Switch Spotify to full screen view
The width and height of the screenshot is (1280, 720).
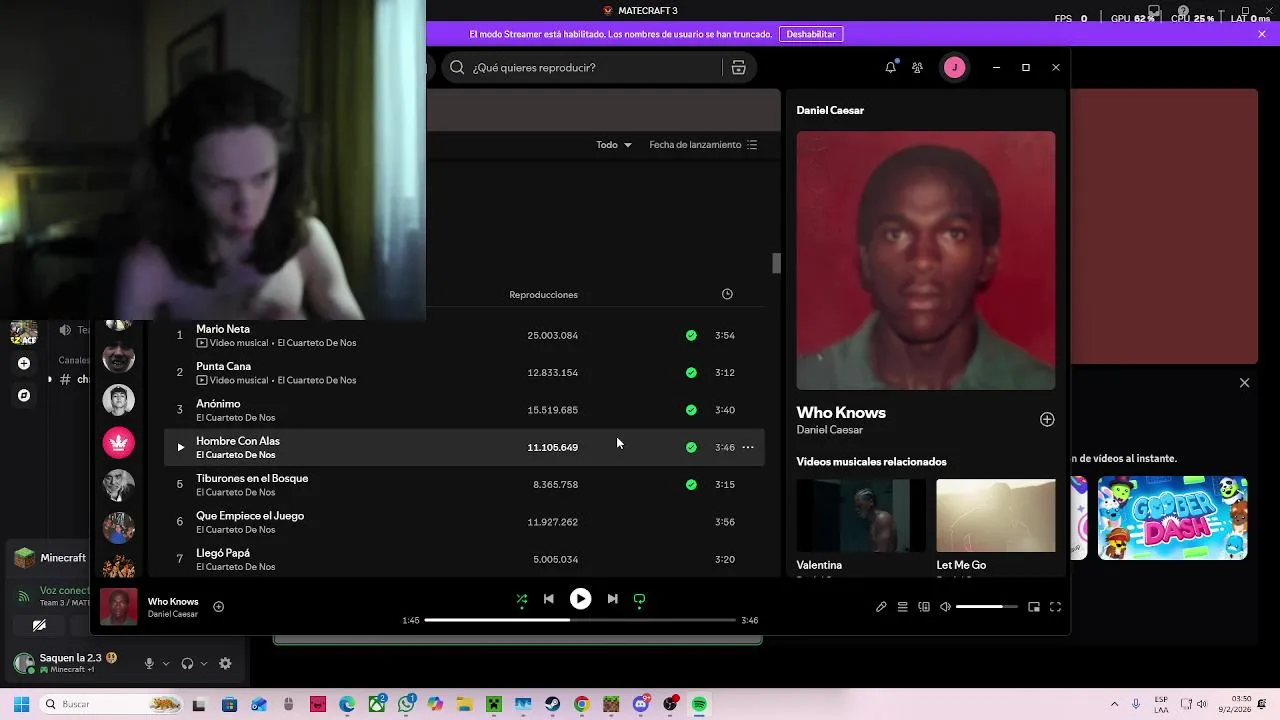(x=1055, y=607)
